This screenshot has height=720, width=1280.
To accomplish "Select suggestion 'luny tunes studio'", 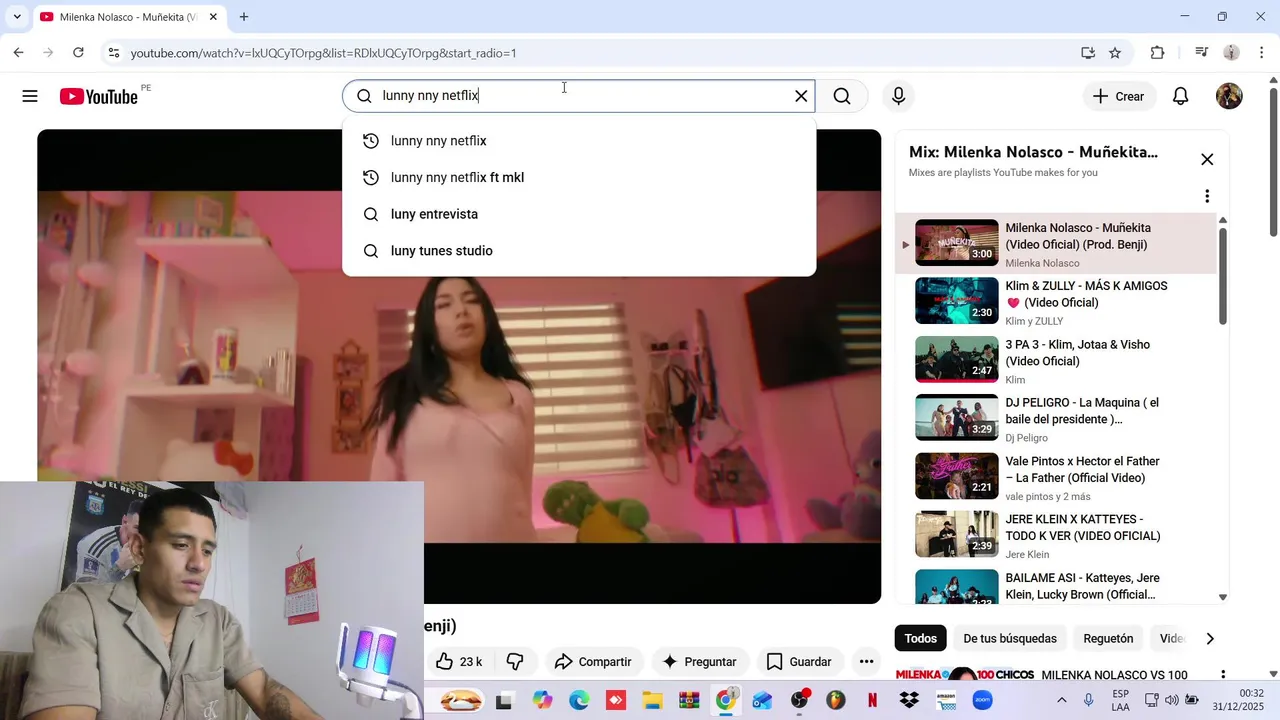I will pos(579,251).
